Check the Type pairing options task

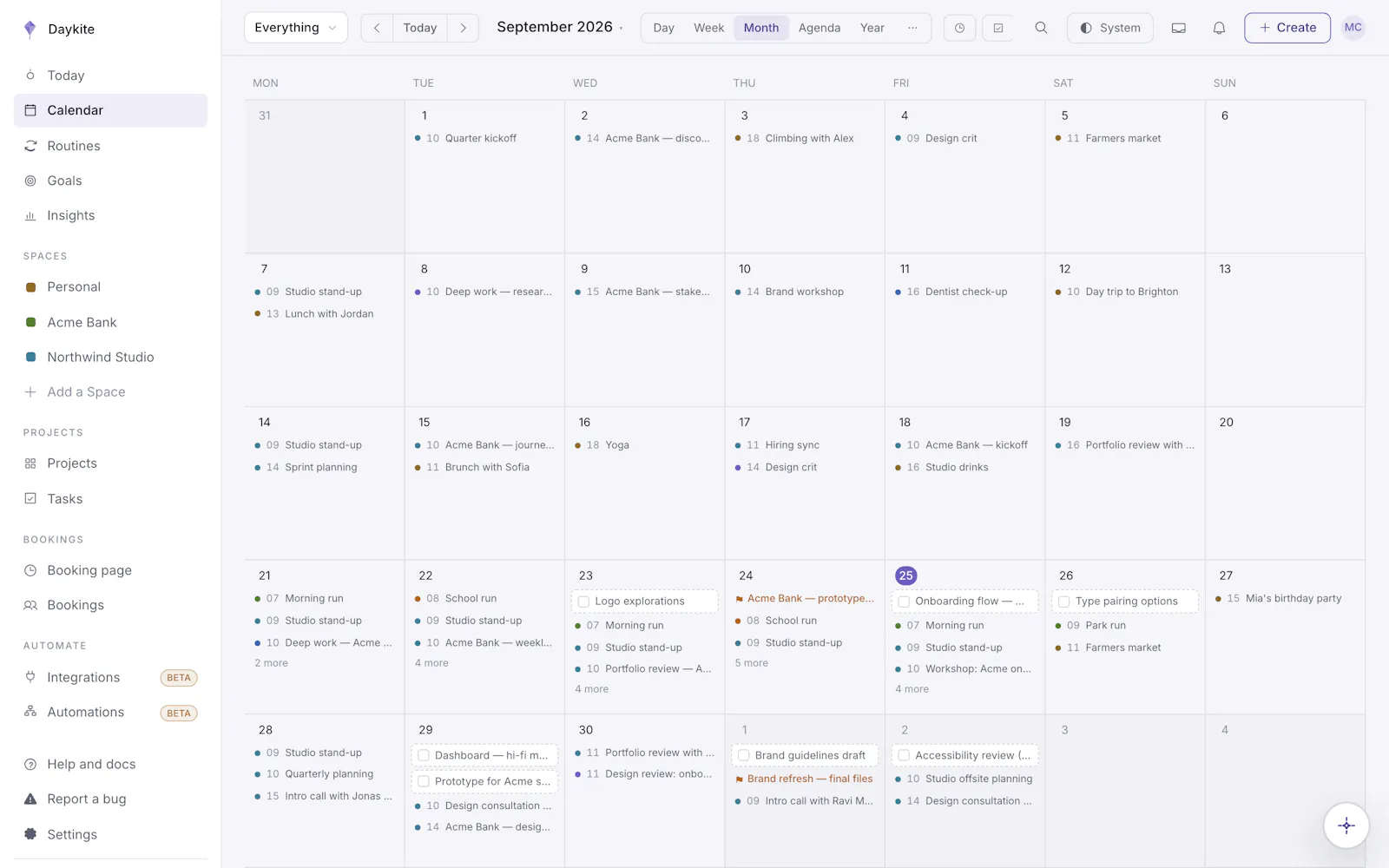coord(1064,602)
